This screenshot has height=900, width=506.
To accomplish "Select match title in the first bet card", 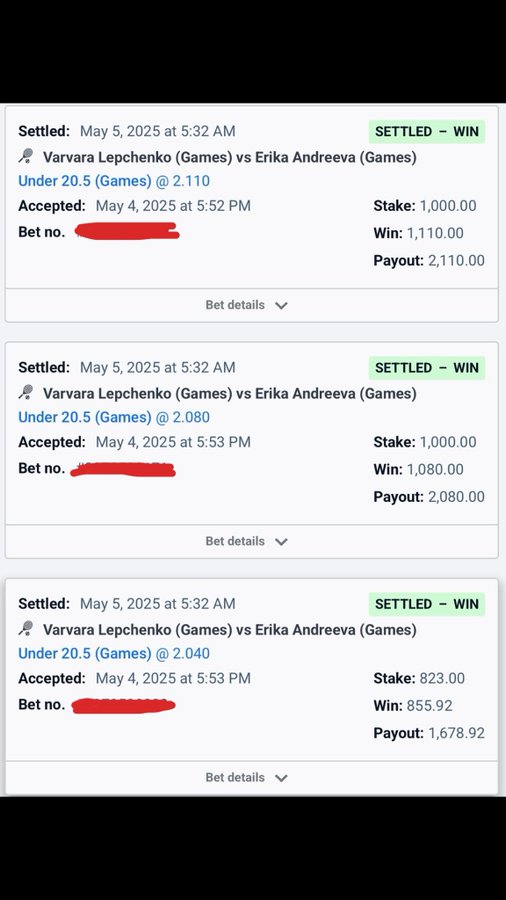I will tap(229, 157).
